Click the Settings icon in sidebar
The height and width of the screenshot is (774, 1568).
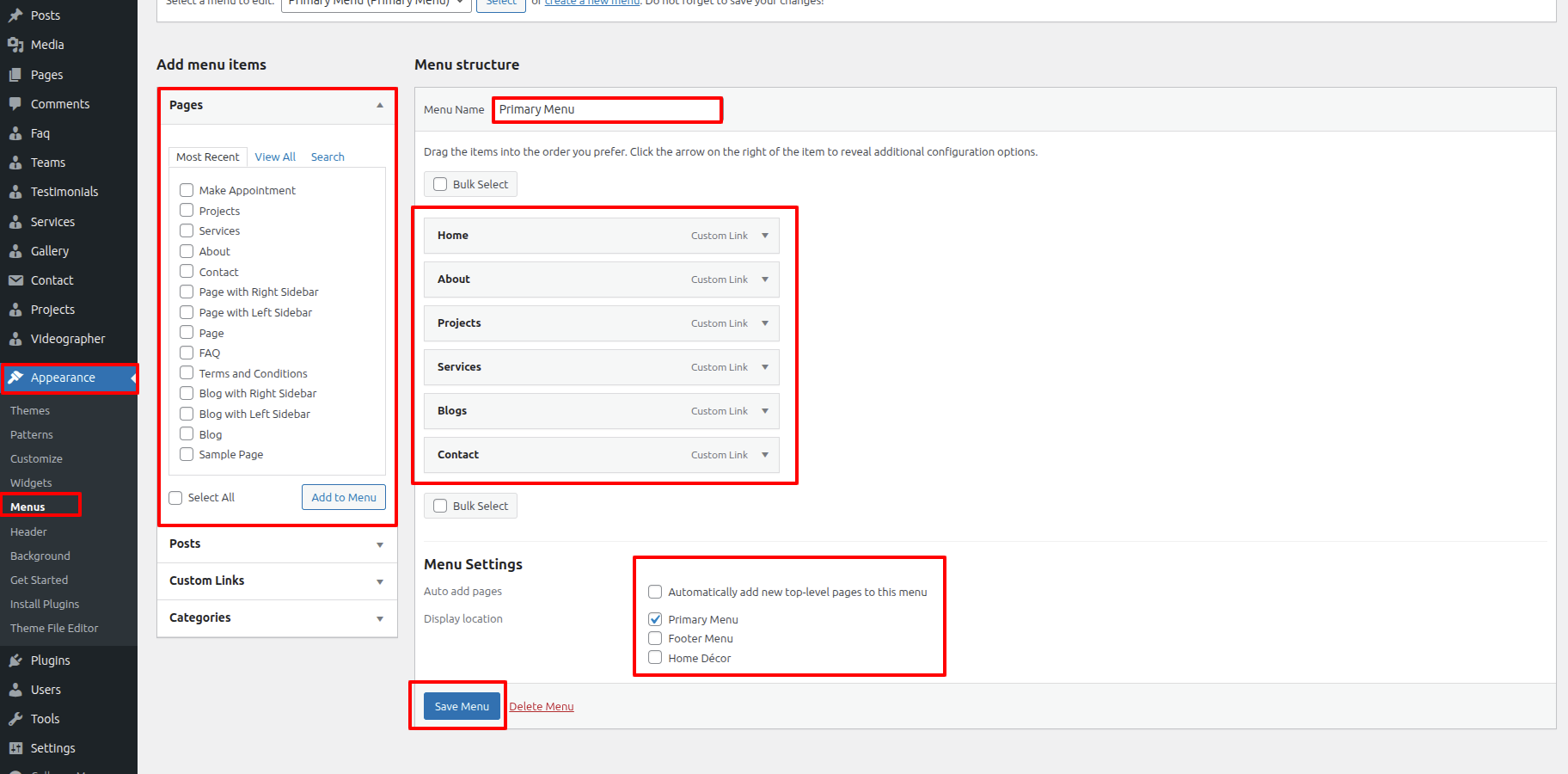coord(15,748)
